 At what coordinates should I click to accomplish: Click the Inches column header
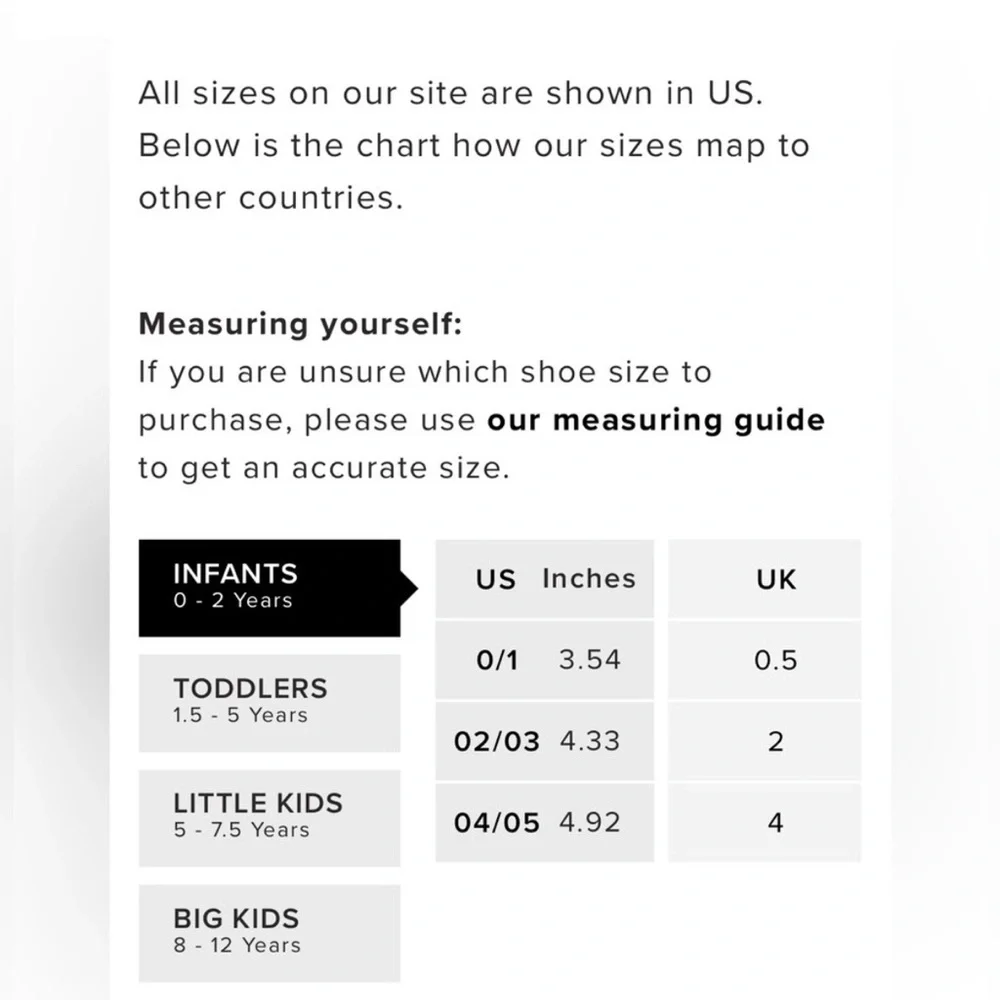(x=588, y=579)
